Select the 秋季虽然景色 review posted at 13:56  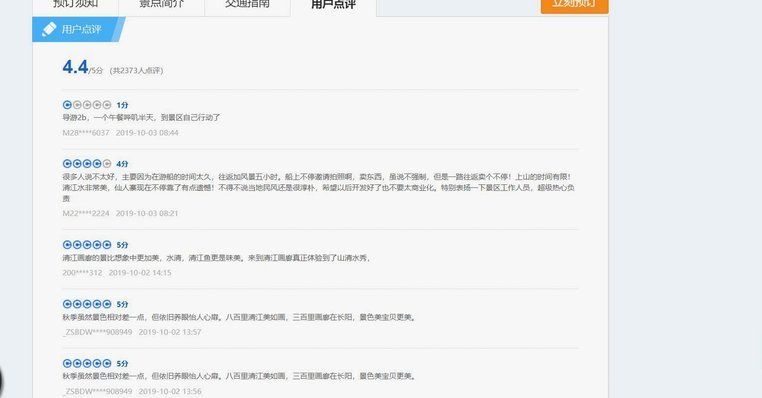[x=239, y=376]
